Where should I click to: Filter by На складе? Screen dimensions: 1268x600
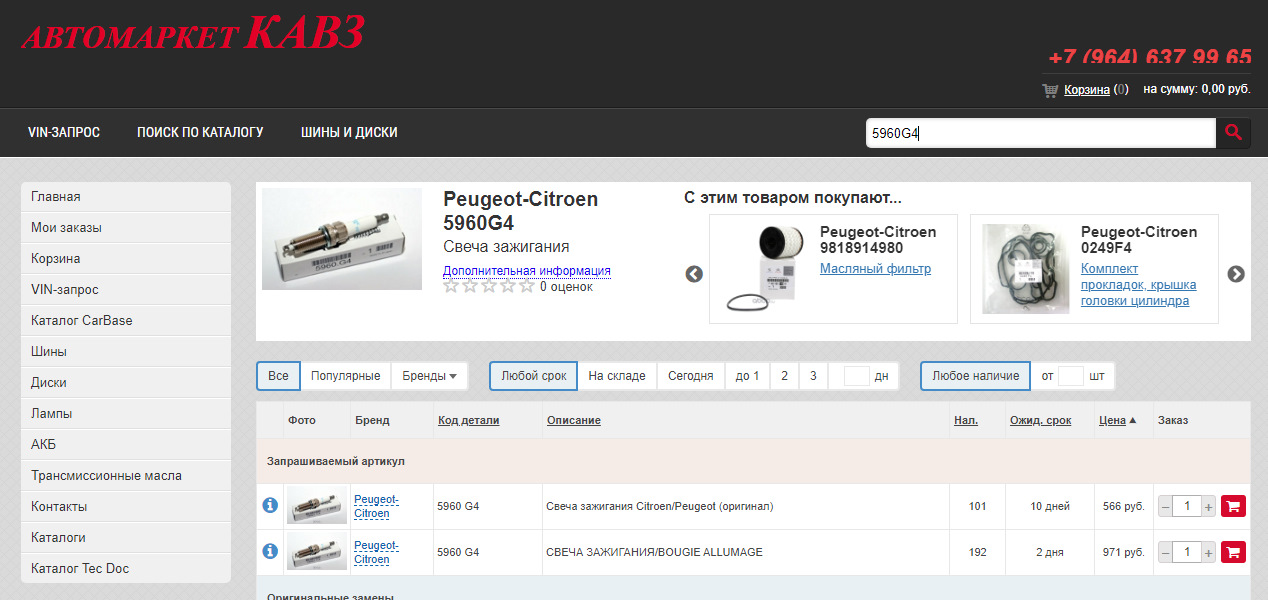[x=617, y=376]
